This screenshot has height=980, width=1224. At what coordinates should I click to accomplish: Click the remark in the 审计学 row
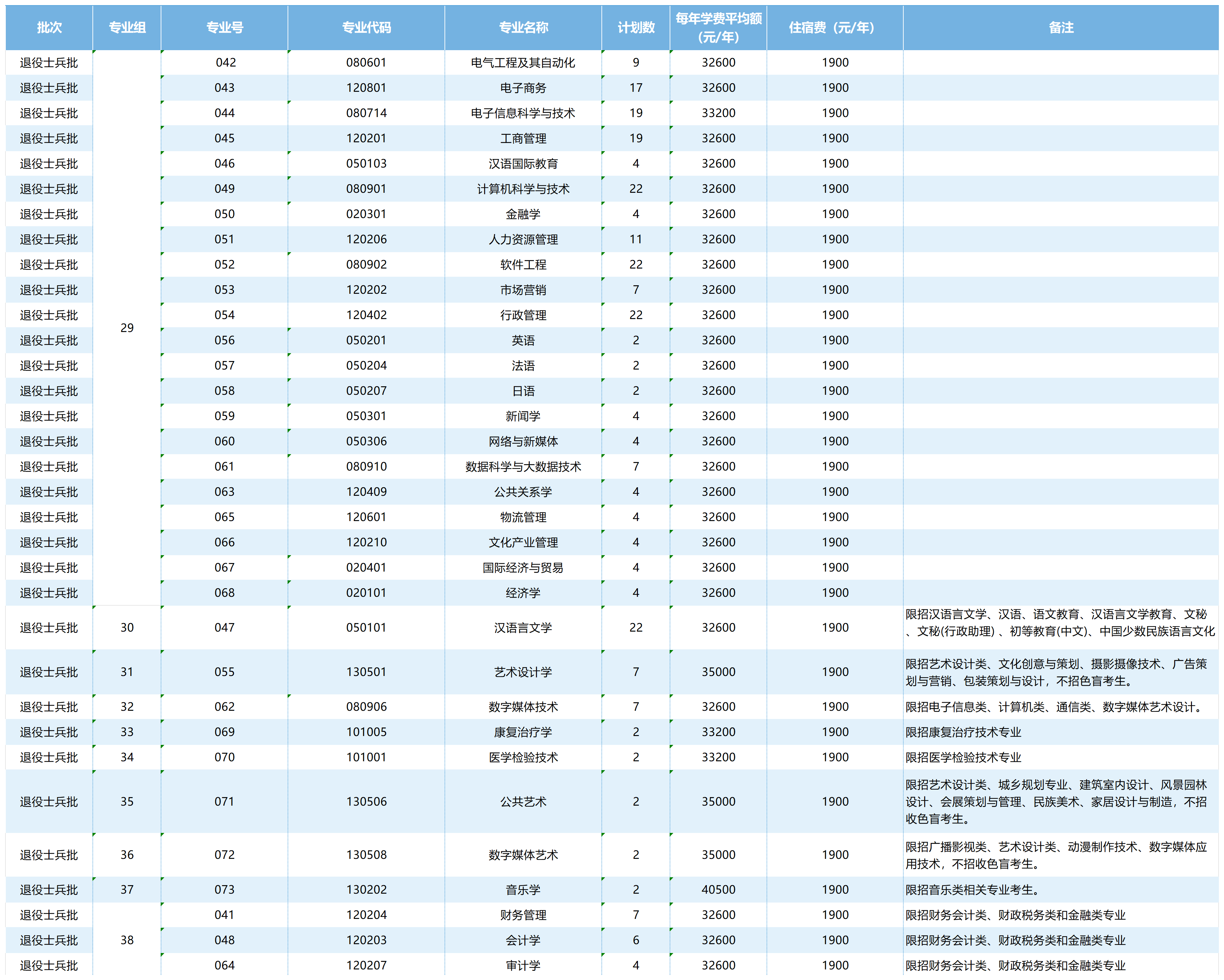pyautogui.click(x=1061, y=965)
